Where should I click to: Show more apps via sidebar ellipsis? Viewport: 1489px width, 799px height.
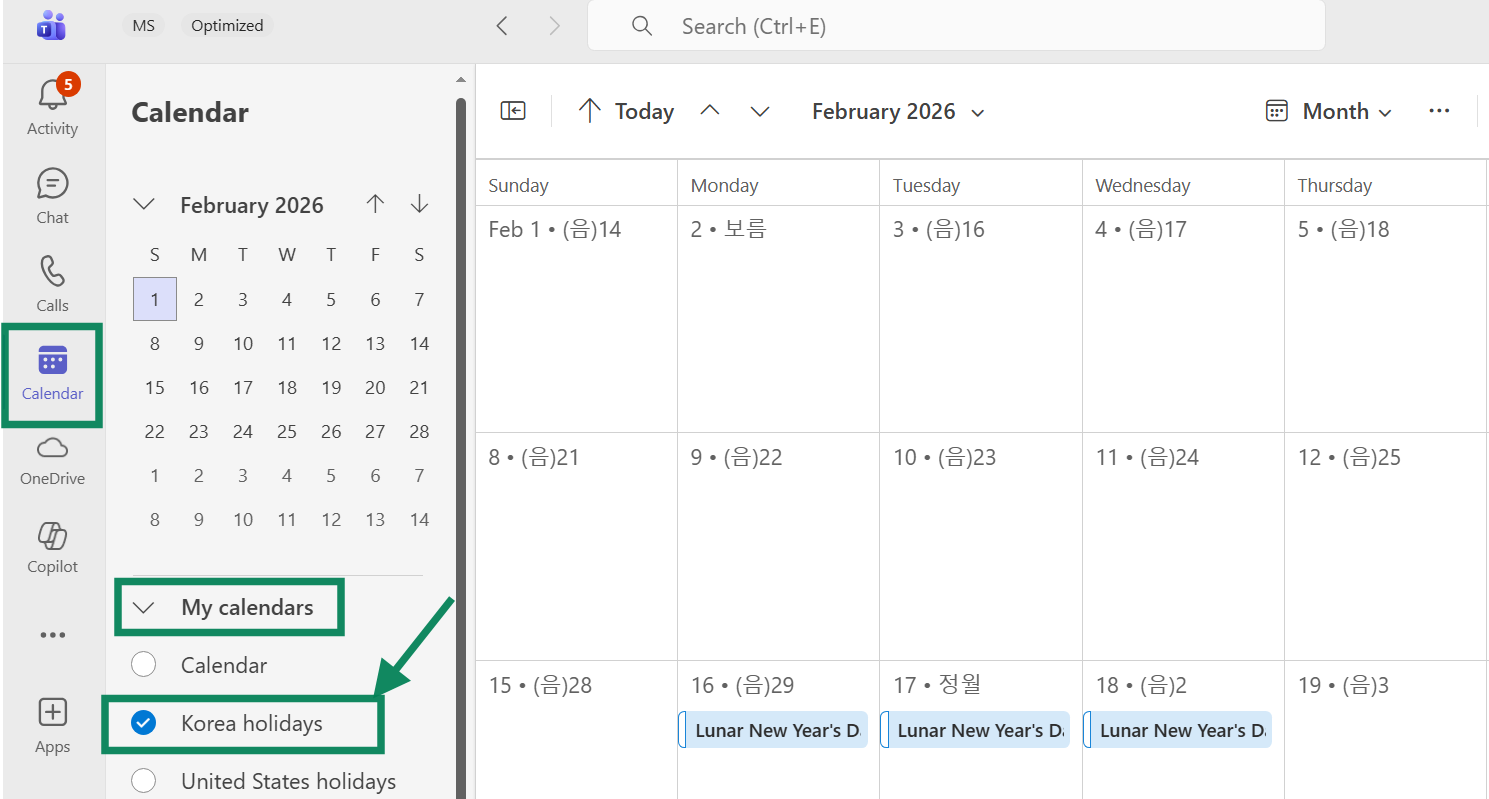pos(52,635)
